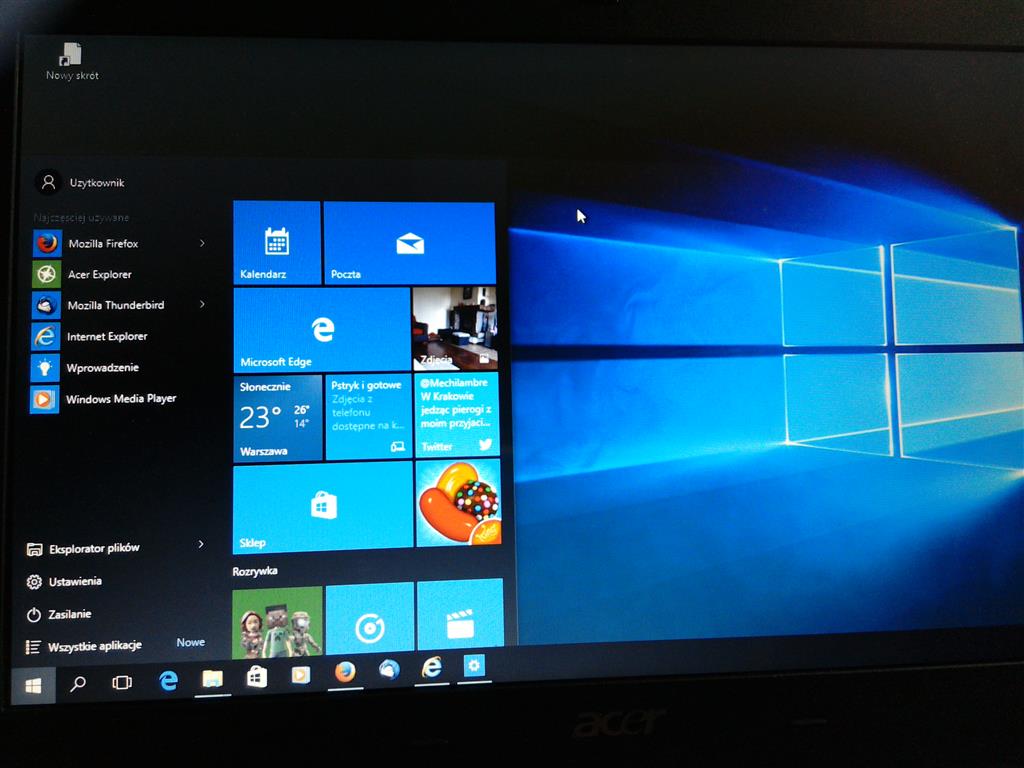The image size is (1024, 768).
Task: Open the Sklep store tile
Action: pyautogui.click(x=323, y=507)
